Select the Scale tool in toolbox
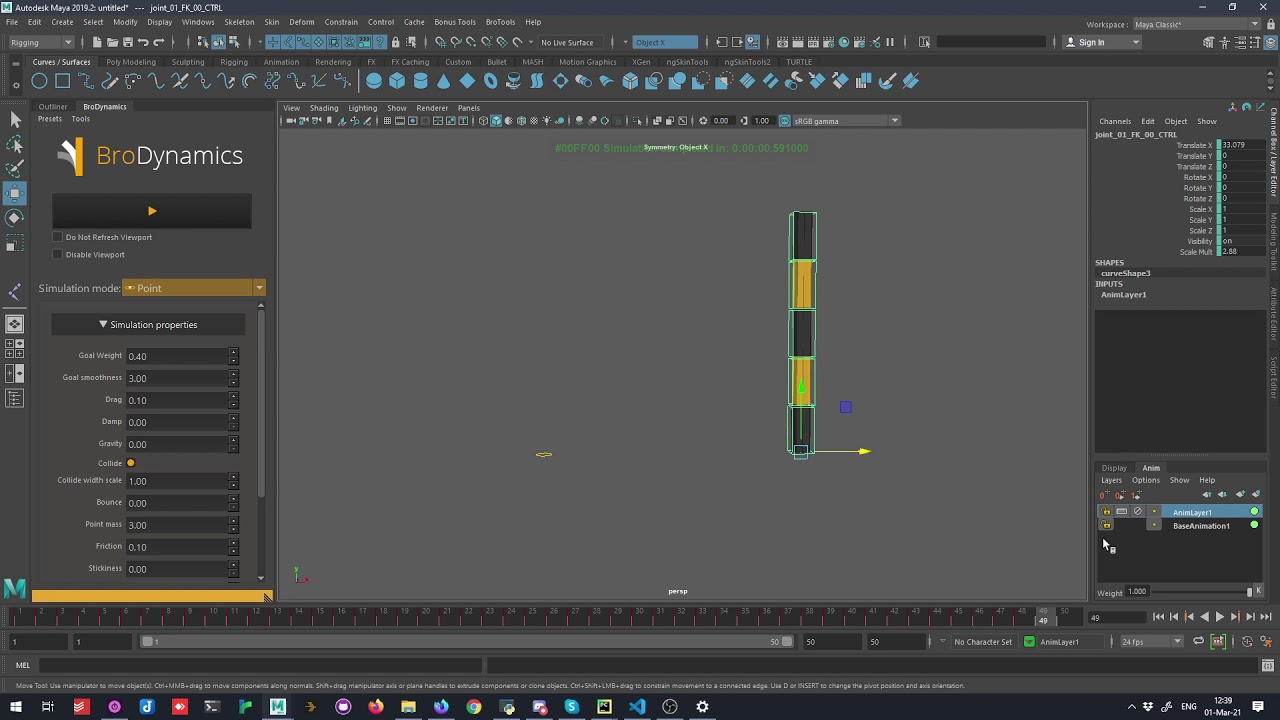Screen dimensions: 1280x720 (x=15, y=244)
